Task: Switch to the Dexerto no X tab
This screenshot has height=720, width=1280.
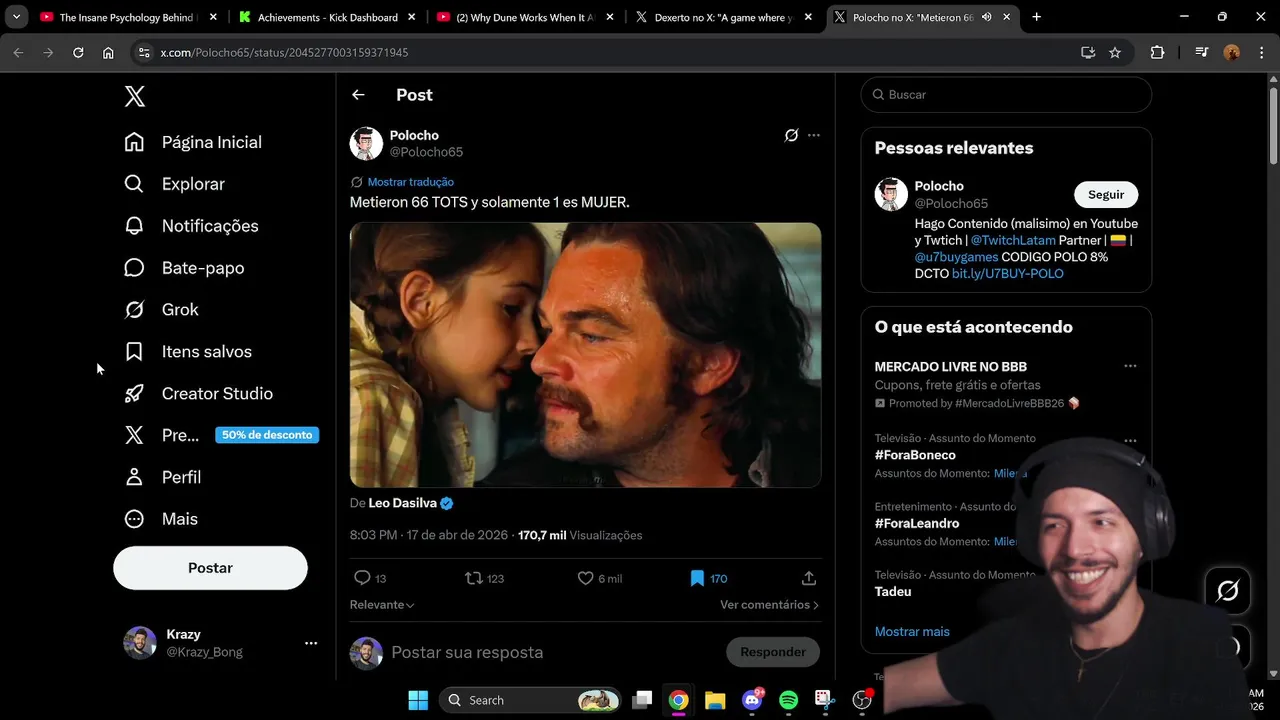Action: [x=724, y=17]
